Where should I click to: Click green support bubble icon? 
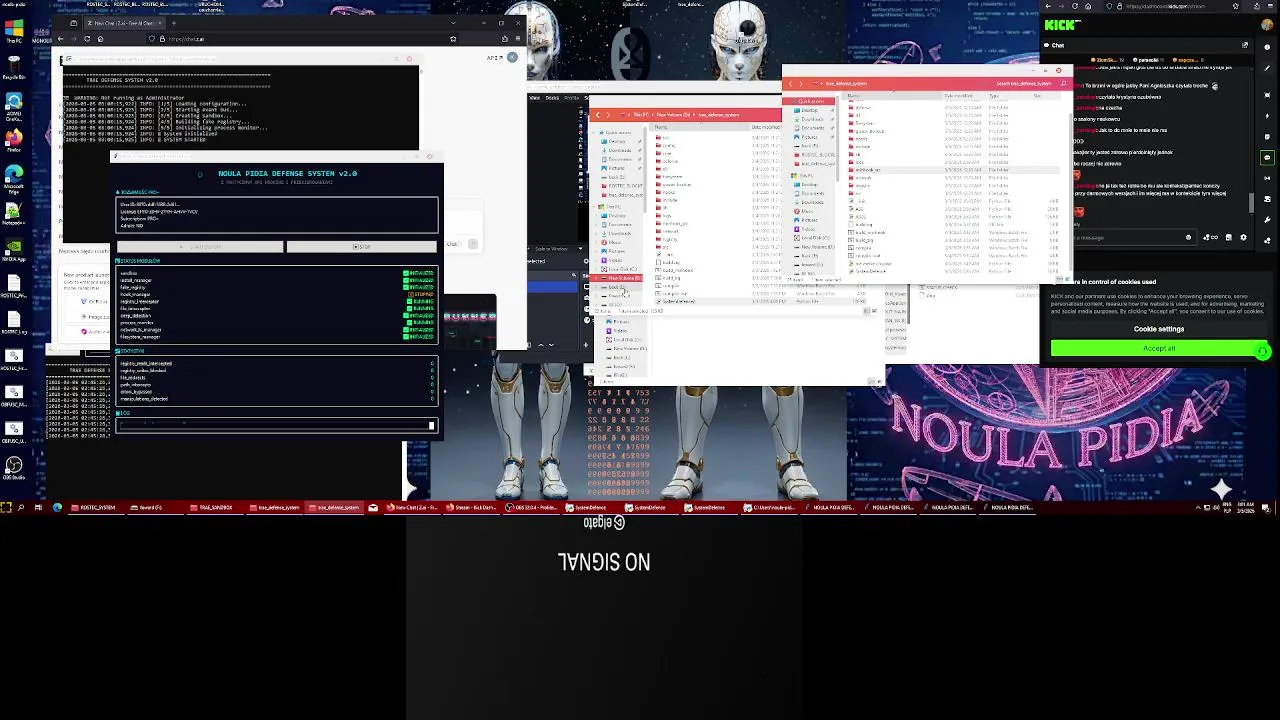[1262, 350]
